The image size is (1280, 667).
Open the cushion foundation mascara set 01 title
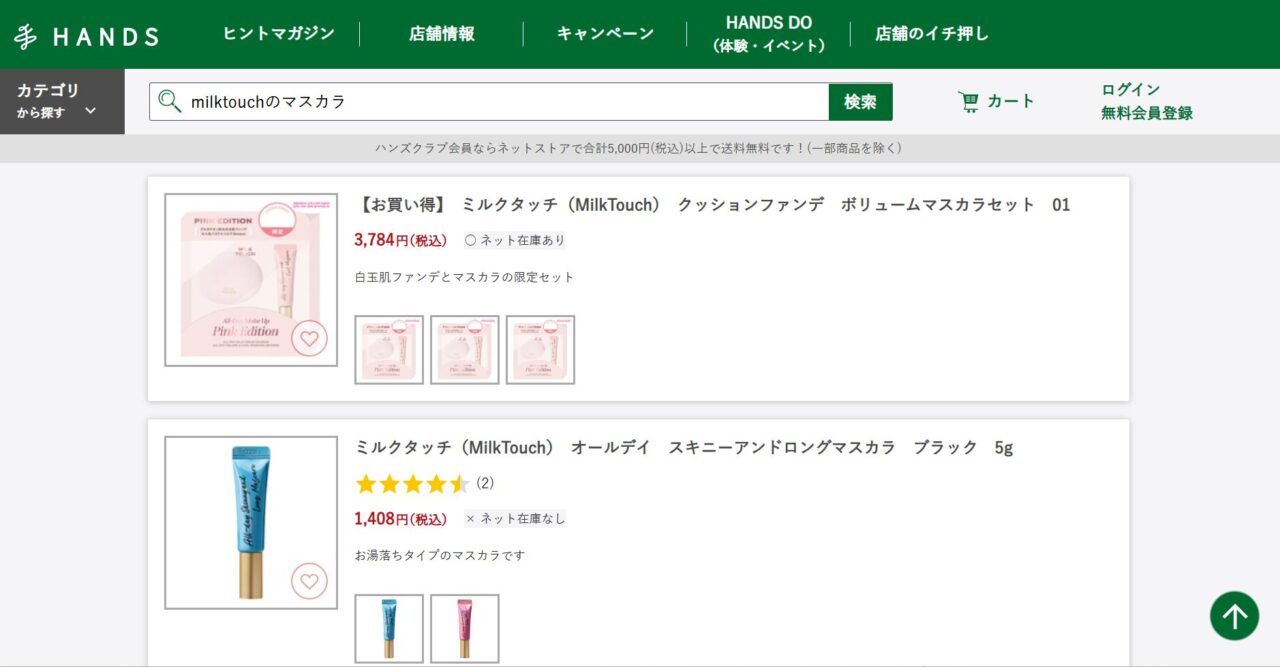pos(712,205)
